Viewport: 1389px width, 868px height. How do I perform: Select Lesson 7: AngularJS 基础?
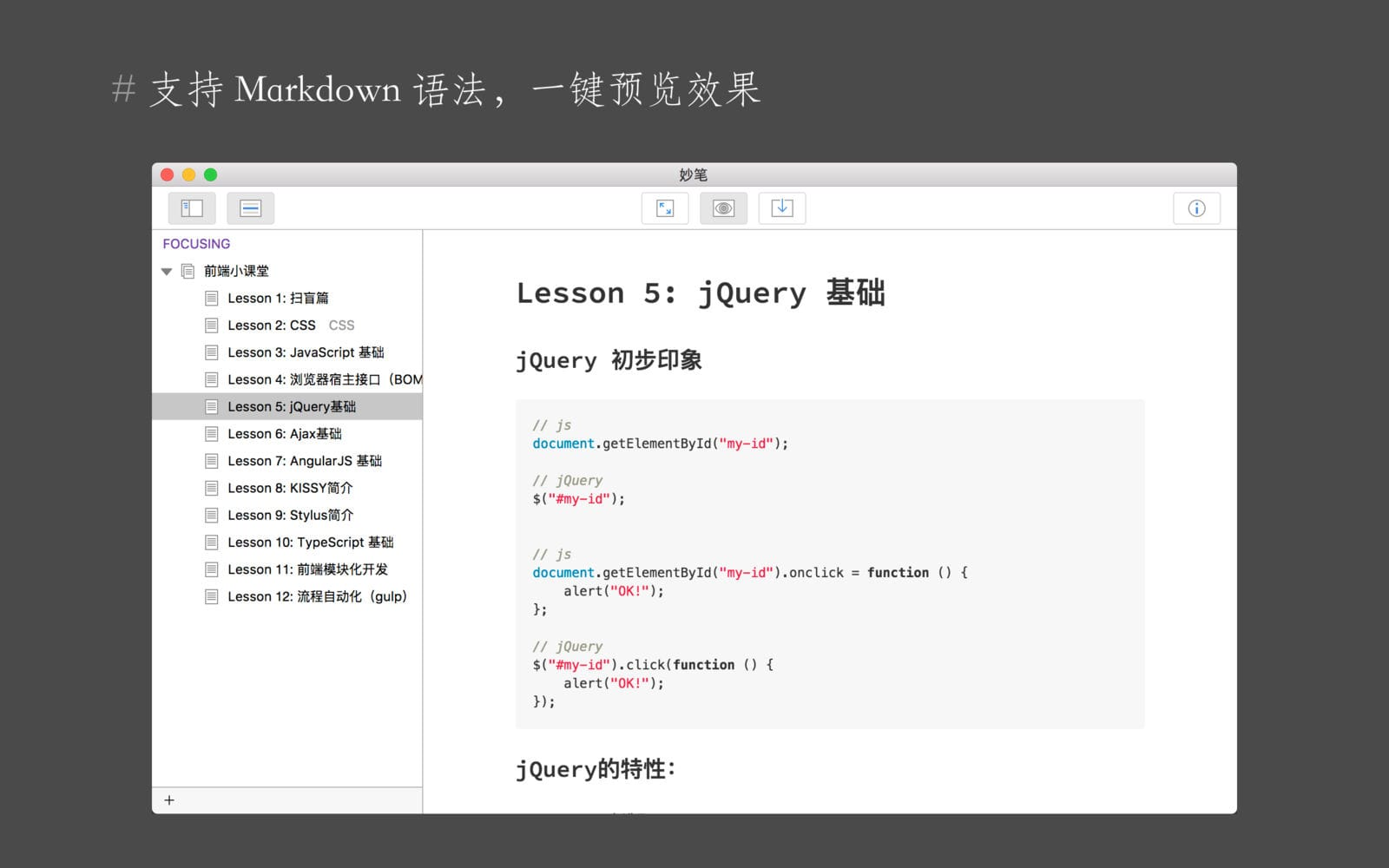pos(287,461)
